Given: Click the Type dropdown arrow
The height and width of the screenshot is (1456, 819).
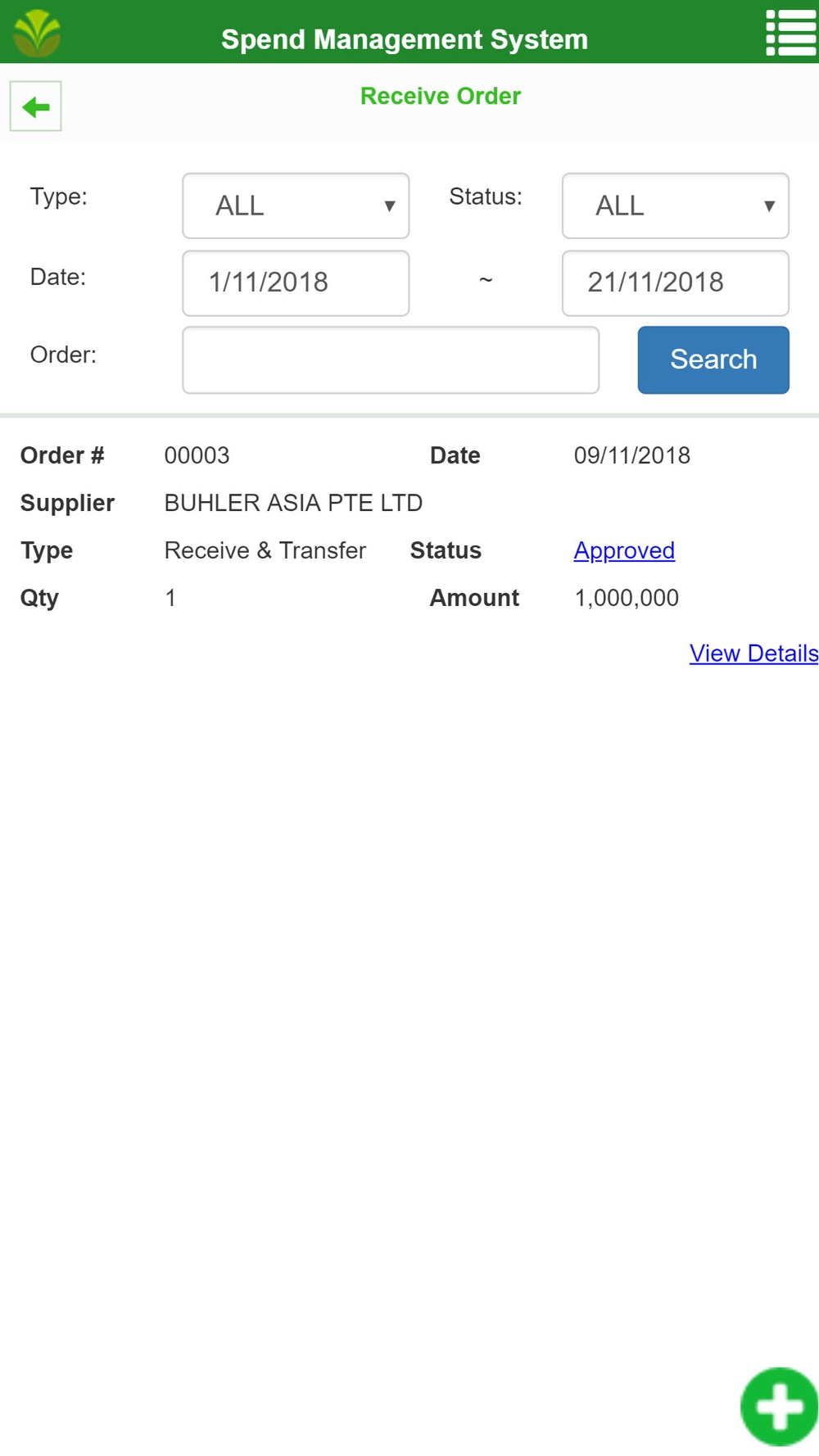Looking at the screenshot, I should click(390, 206).
